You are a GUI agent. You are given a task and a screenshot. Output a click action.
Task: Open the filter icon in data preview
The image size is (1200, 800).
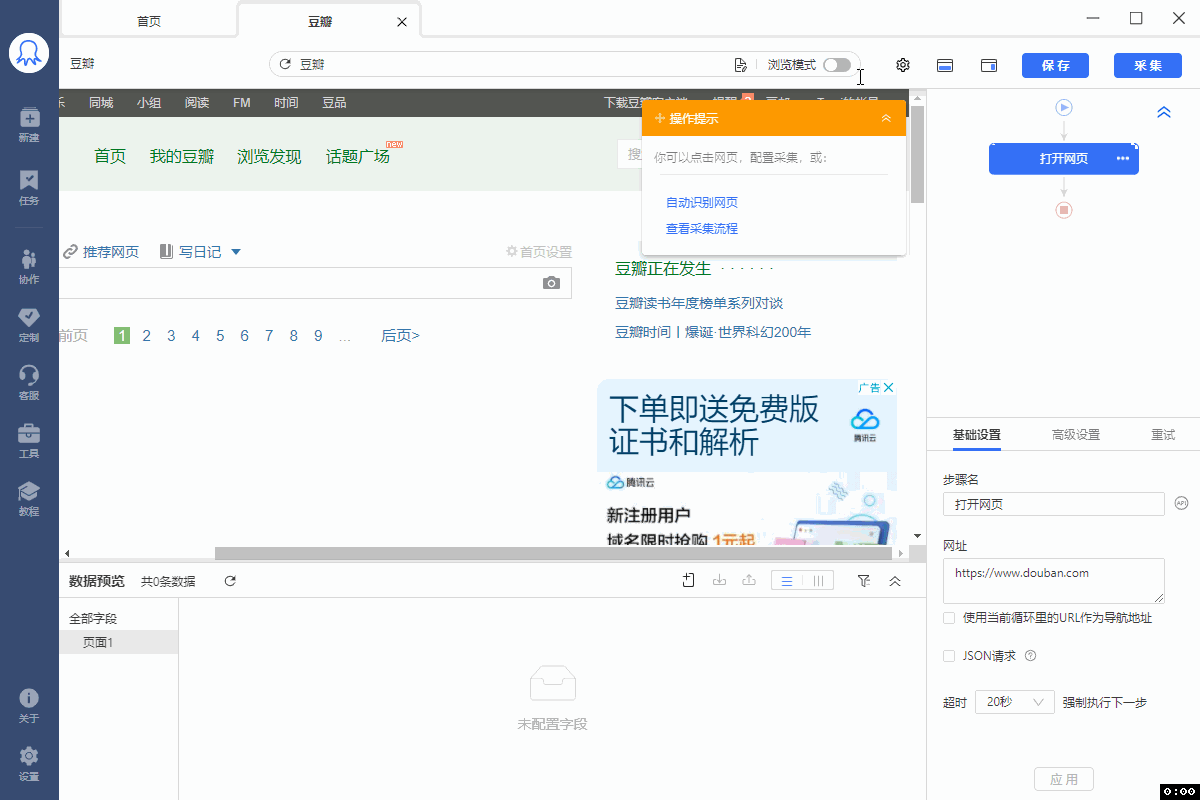pyautogui.click(x=864, y=580)
